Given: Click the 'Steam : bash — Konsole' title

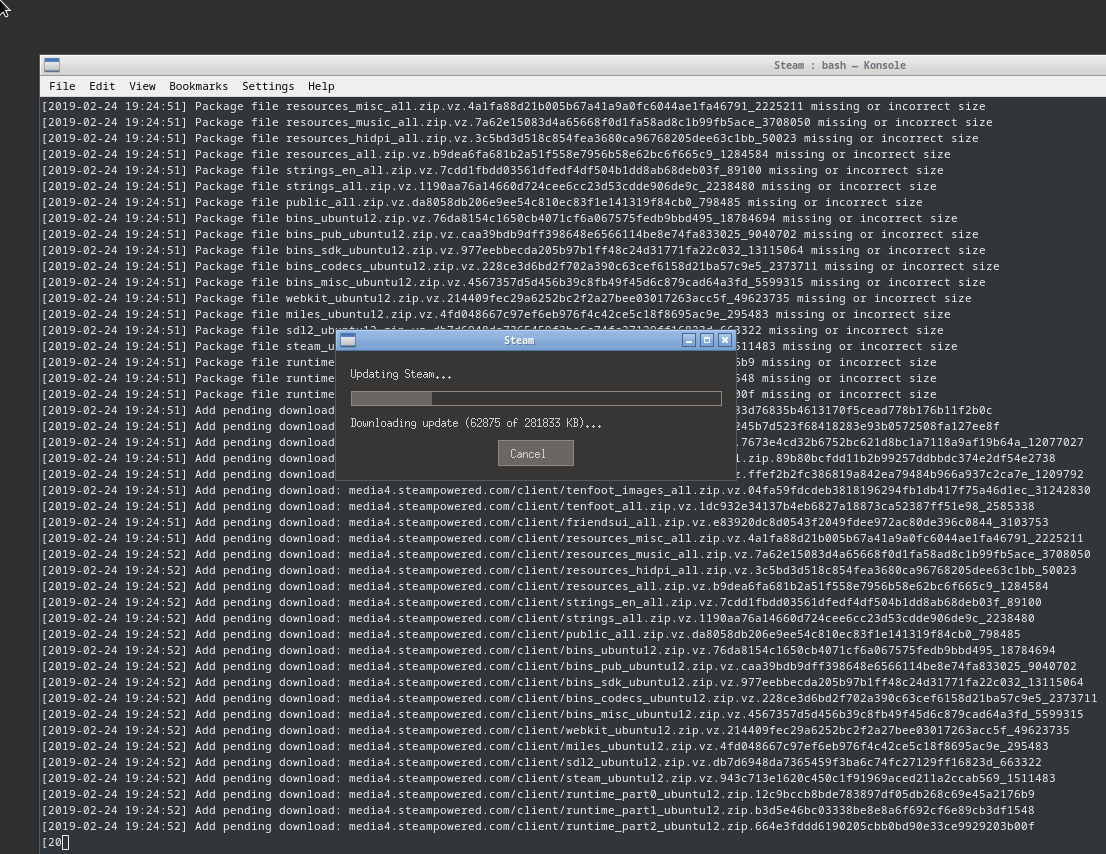Looking at the screenshot, I should pyautogui.click(x=839, y=65).
